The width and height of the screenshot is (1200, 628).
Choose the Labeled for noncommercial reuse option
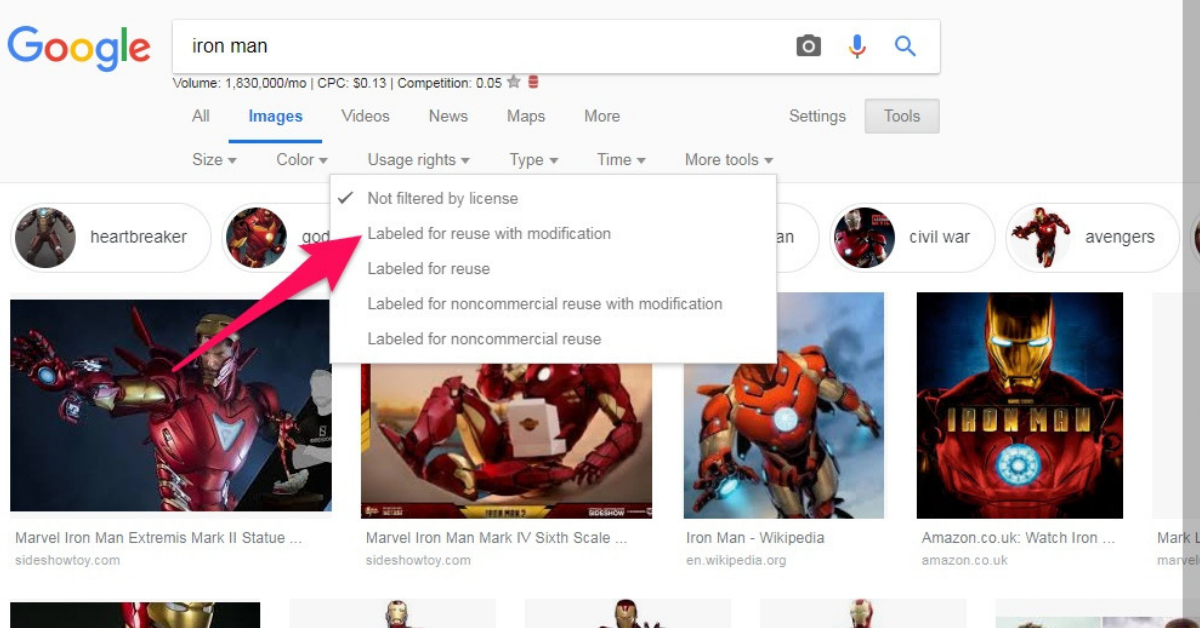[553, 338]
